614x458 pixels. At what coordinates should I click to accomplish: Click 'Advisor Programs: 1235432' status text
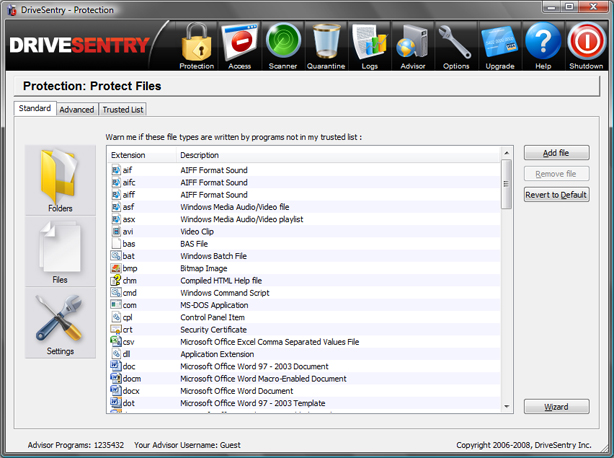[x=76, y=445]
